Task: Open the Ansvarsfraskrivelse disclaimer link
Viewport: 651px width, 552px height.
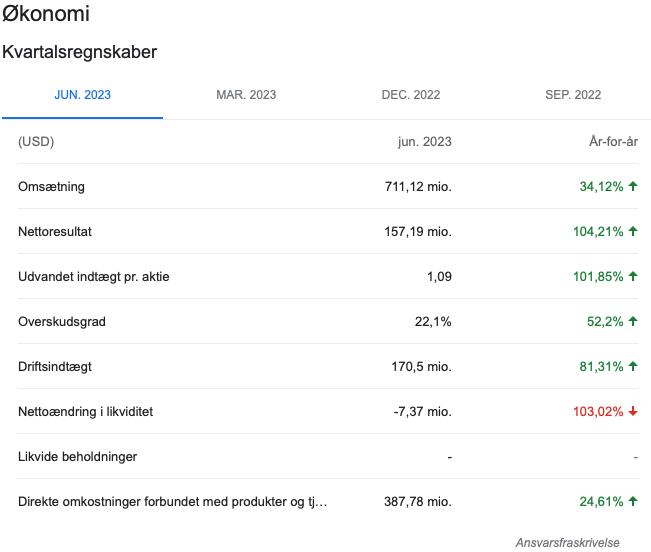Action: click(568, 542)
